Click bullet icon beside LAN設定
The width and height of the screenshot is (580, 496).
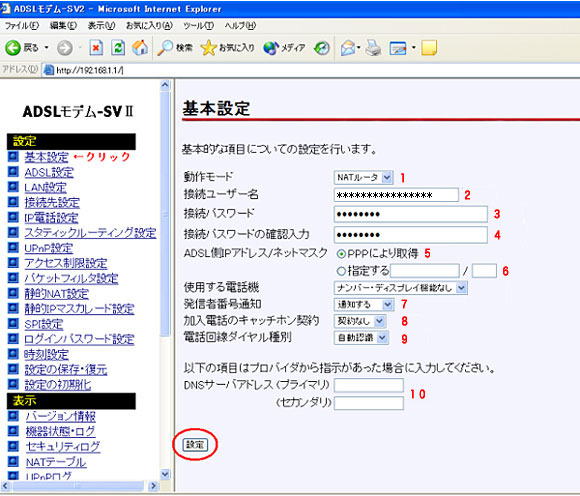pyautogui.click(x=13, y=187)
